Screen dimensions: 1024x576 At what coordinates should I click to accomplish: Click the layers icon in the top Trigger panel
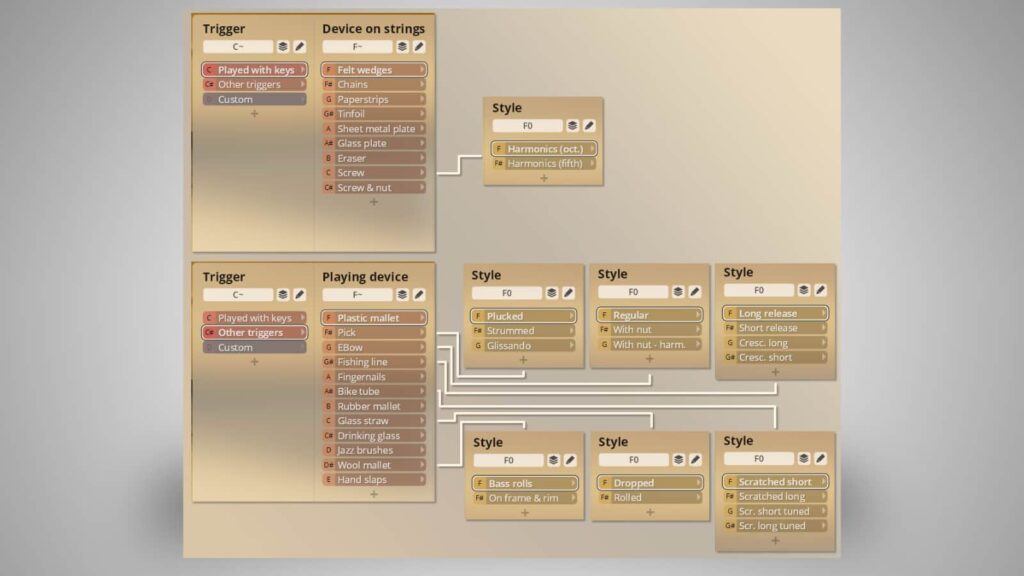click(283, 46)
